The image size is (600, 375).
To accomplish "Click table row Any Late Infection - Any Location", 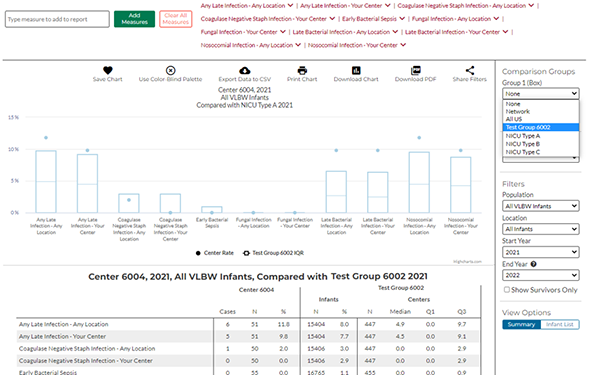I will [248, 324].
